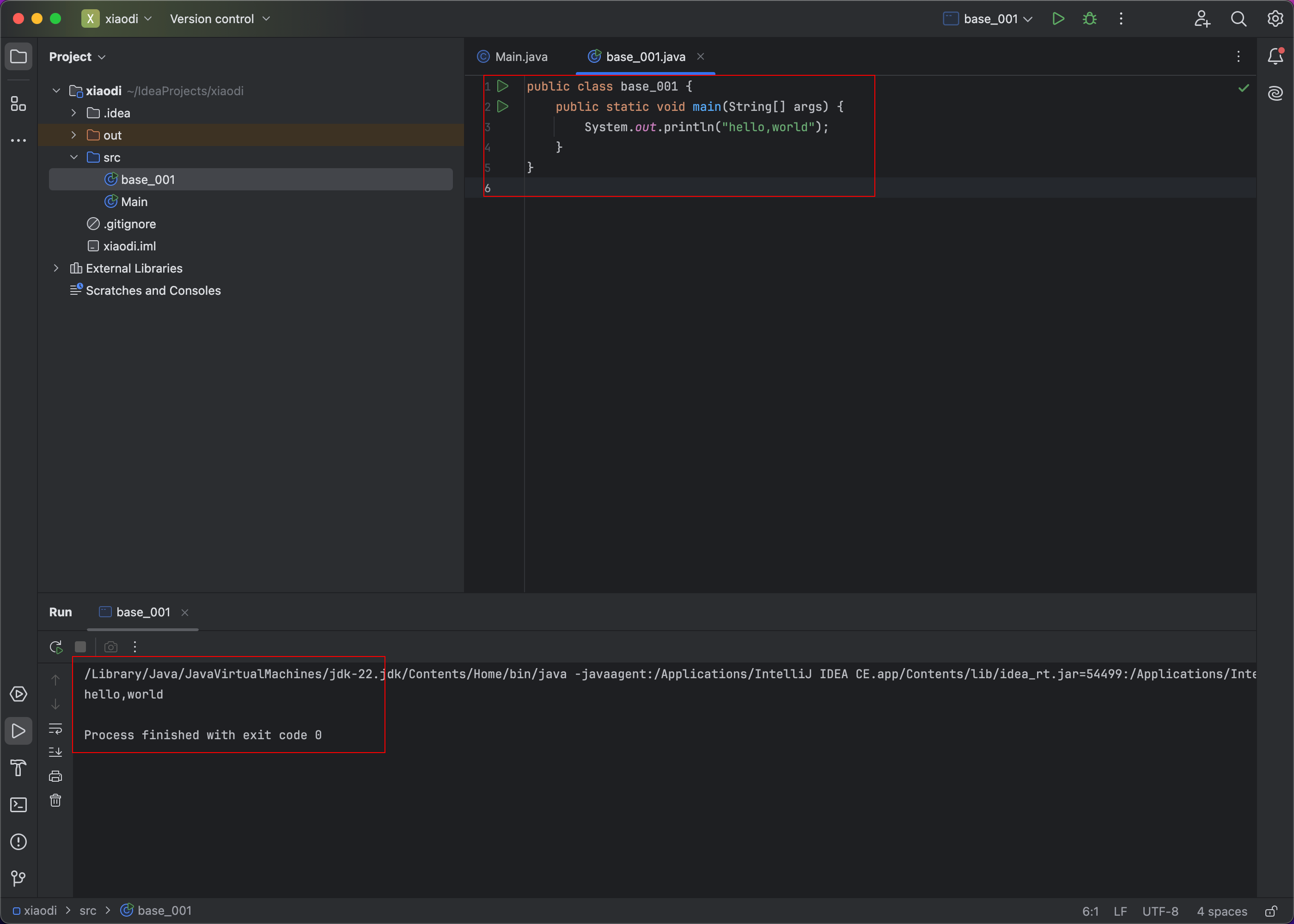The height and width of the screenshot is (924, 1294).
Task: Click the src breadcrumb in the status bar
Action: (x=88, y=910)
